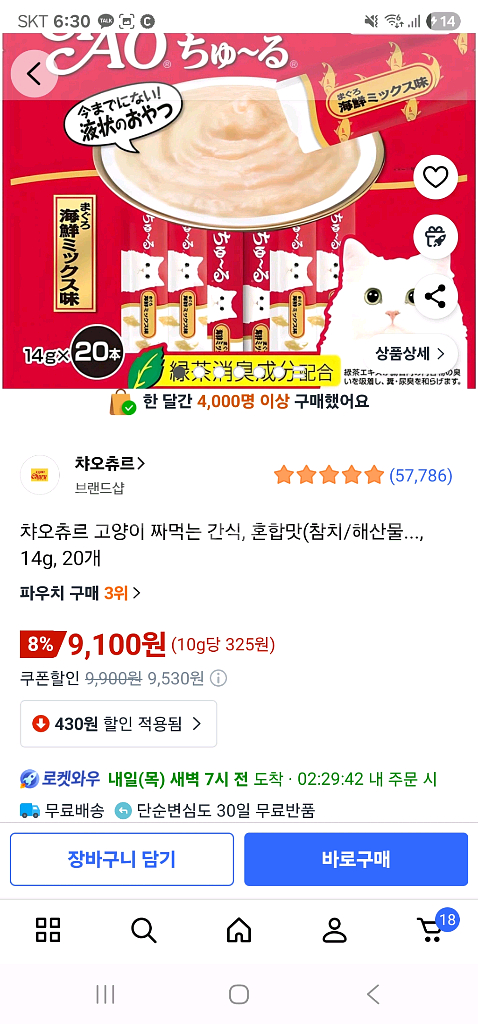
Task: View the 57,786 reviews star rating
Action: click(363, 475)
